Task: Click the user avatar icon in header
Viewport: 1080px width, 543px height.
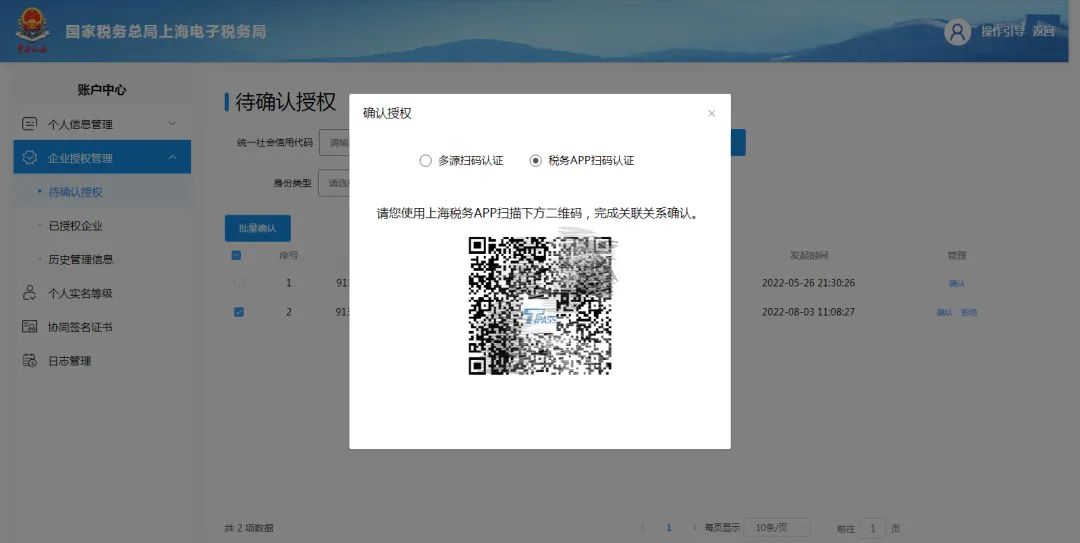Action: (x=957, y=32)
